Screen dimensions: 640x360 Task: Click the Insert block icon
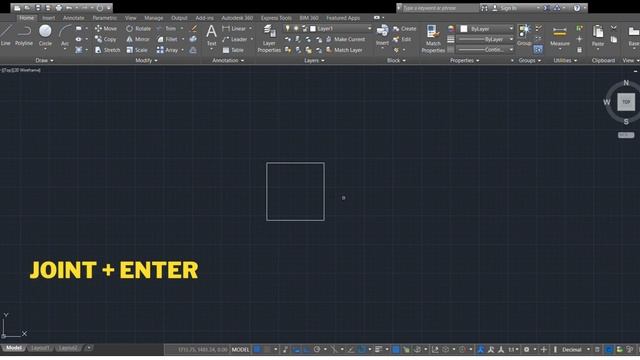[x=382, y=35]
